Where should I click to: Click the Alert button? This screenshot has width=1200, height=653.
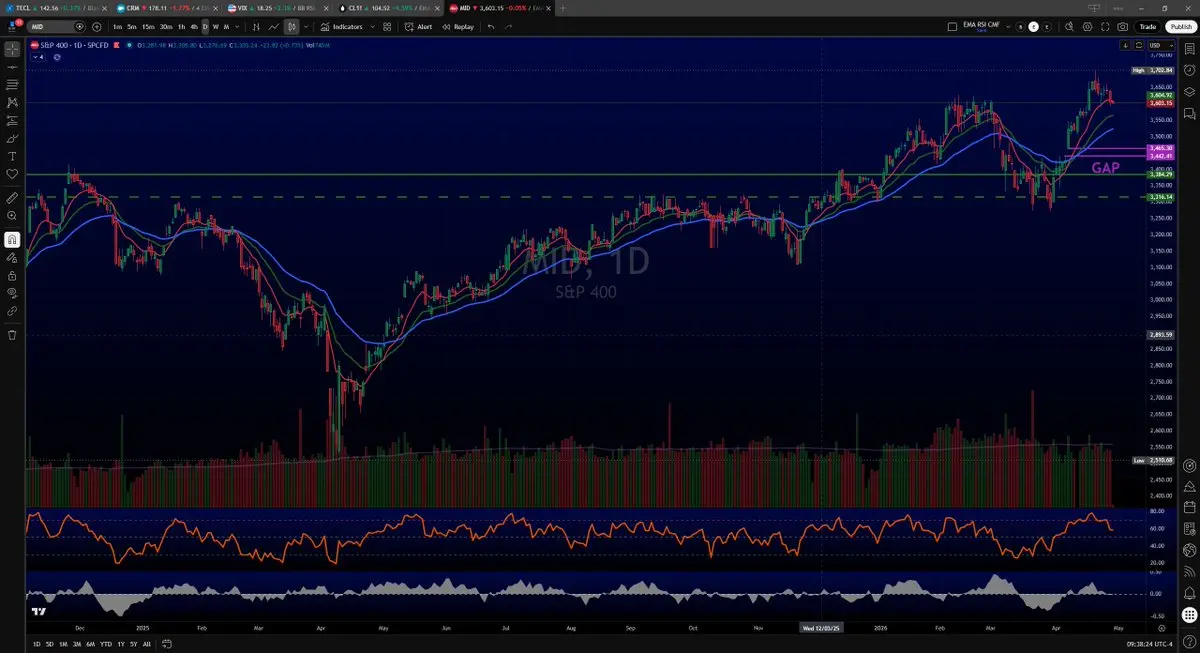419,27
